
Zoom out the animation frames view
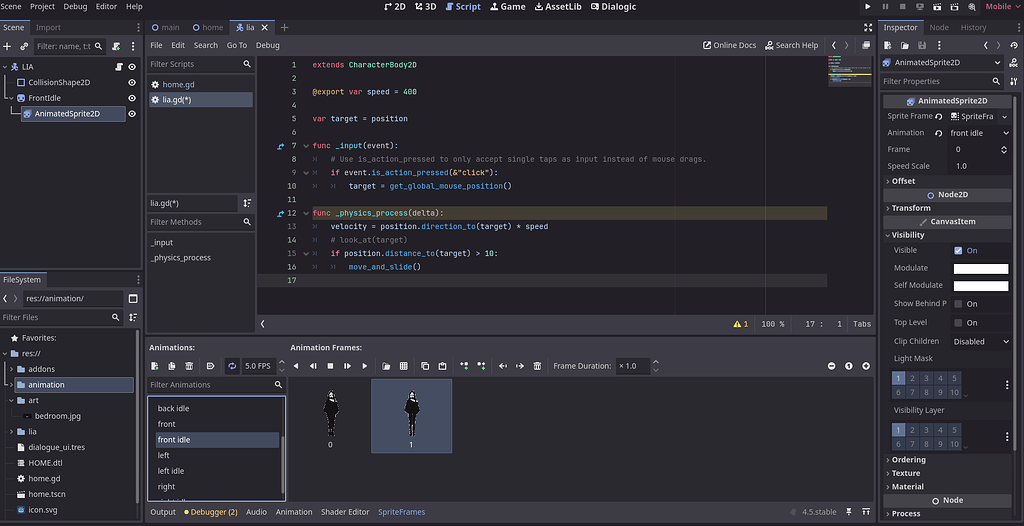click(831, 366)
